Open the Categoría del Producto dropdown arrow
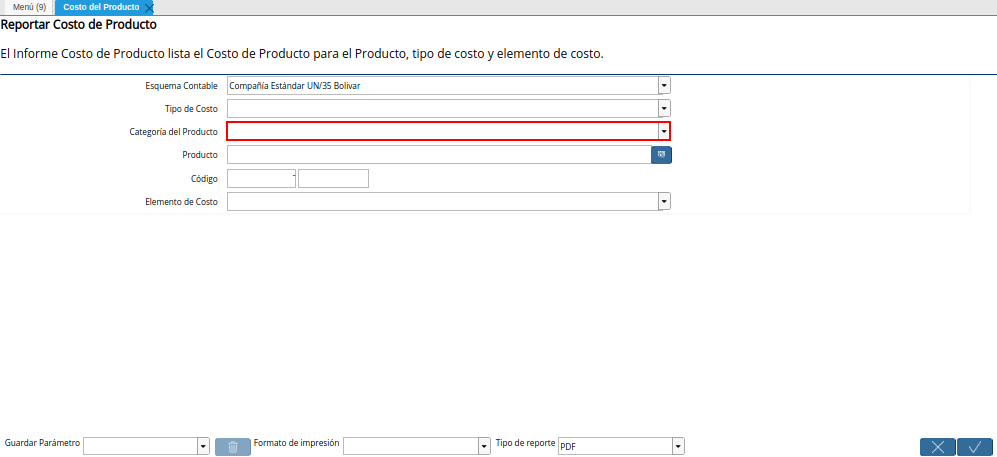Viewport: 997px width, 457px height. [664, 132]
